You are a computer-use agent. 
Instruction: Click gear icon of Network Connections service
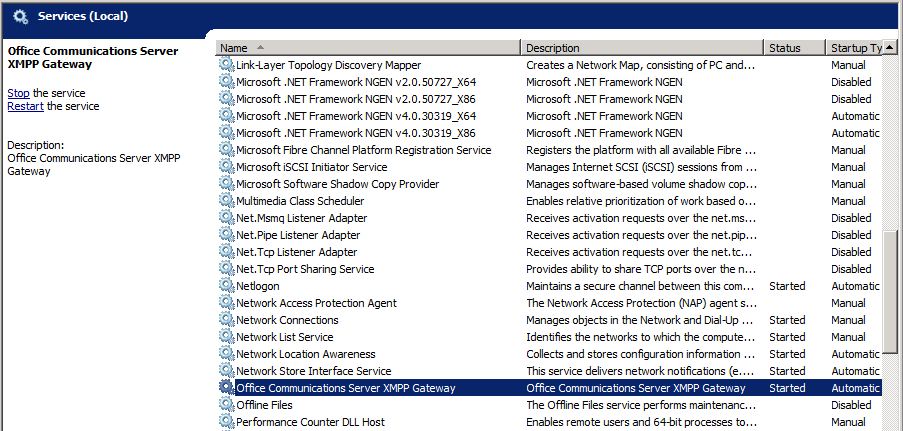coord(227,319)
